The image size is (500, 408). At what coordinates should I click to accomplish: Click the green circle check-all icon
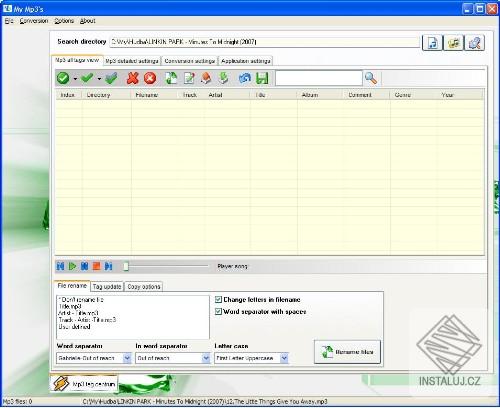63,78
